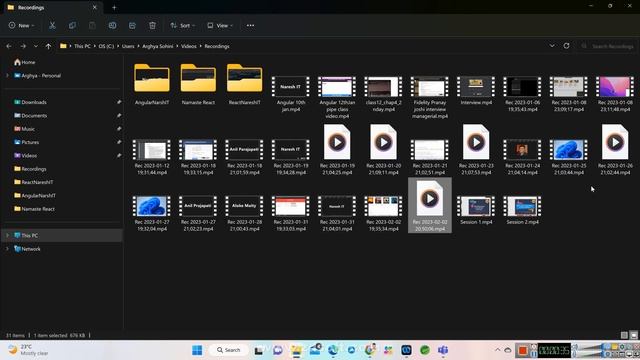The width and height of the screenshot is (640, 360).
Task: Switch to large thumbnails view icon in status bar
Action: pos(634,335)
